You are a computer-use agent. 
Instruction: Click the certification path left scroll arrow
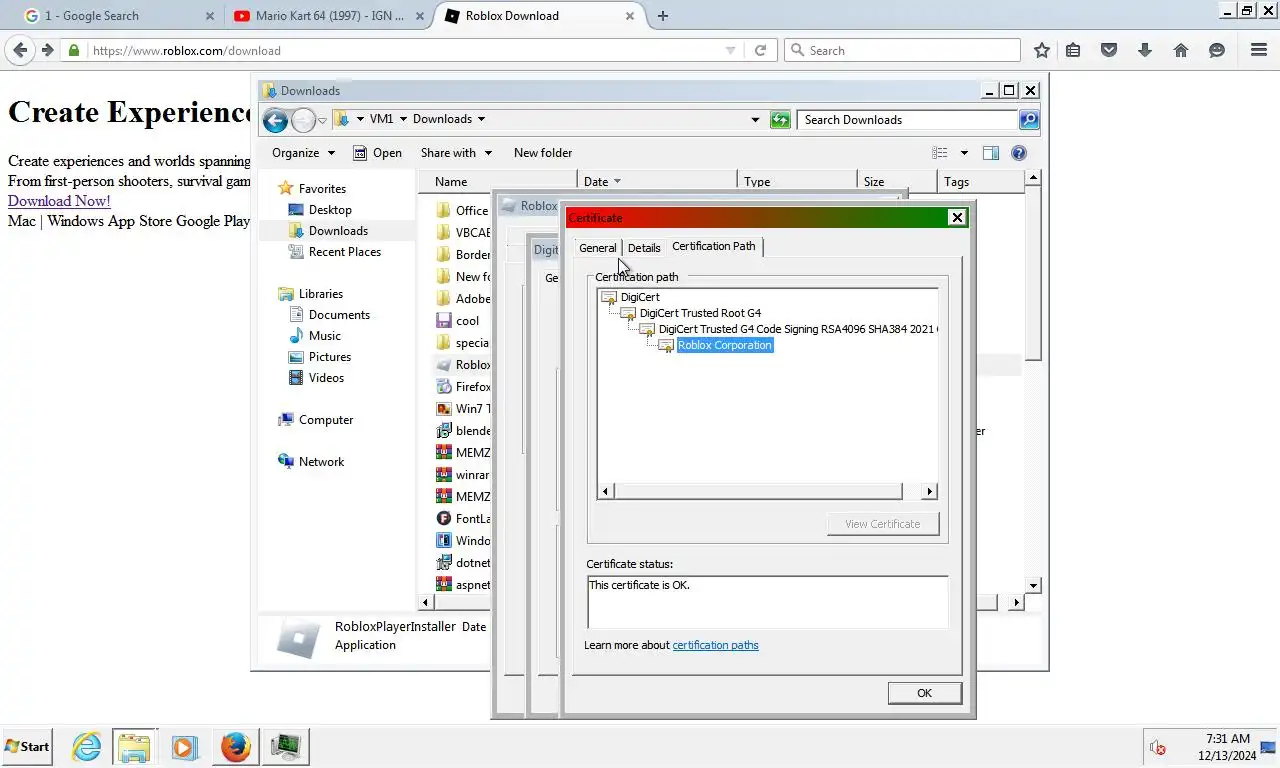tap(605, 491)
